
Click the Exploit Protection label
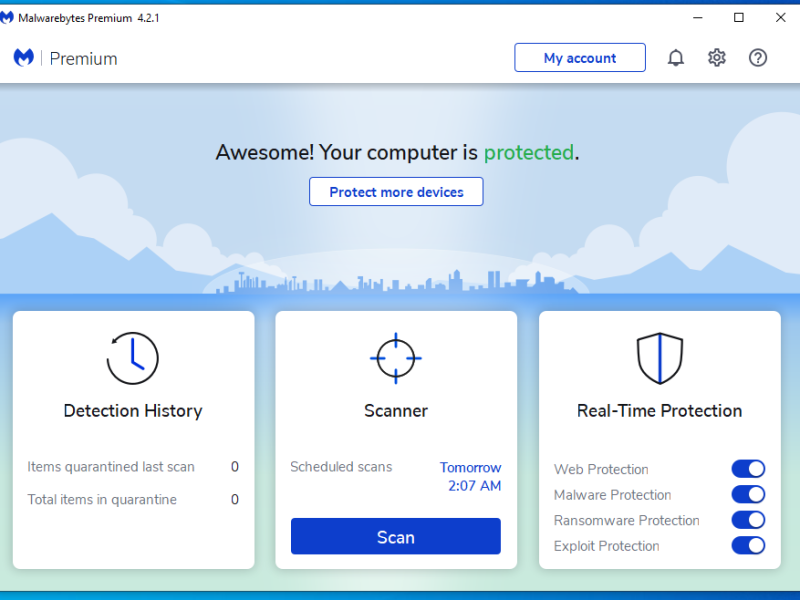tap(607, 546)
